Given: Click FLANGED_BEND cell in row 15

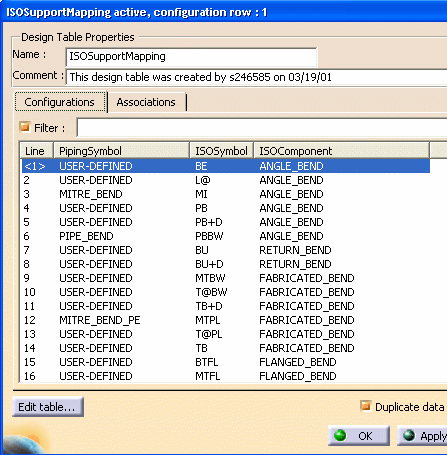Looking at the screenshot, I should coord(298,362).
